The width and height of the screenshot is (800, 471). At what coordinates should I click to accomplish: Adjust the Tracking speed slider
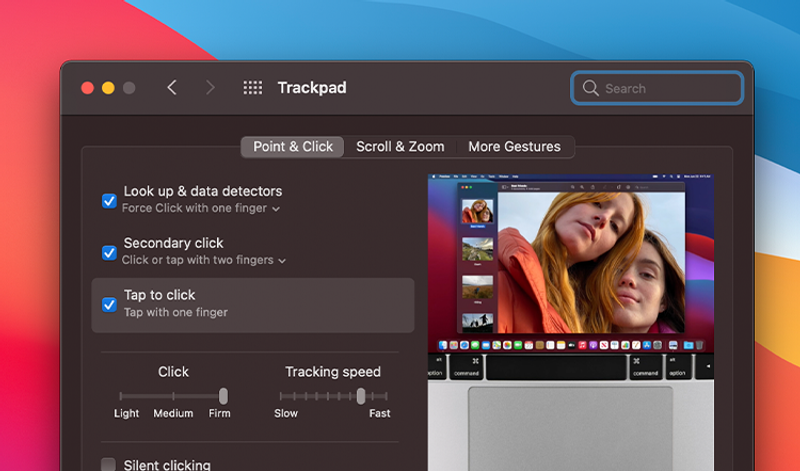point(333,396)
